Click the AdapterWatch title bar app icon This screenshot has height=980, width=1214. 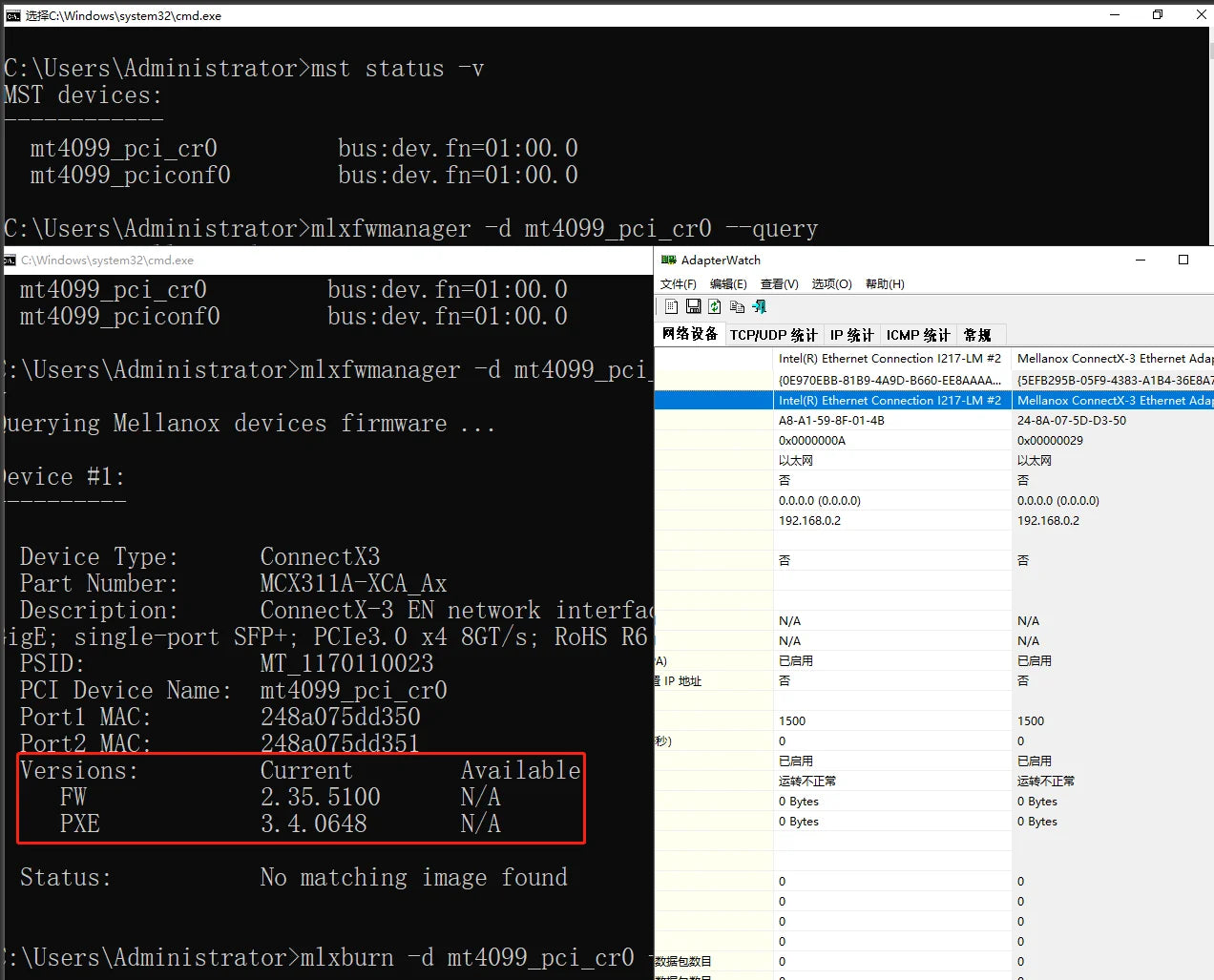point(668,260)
